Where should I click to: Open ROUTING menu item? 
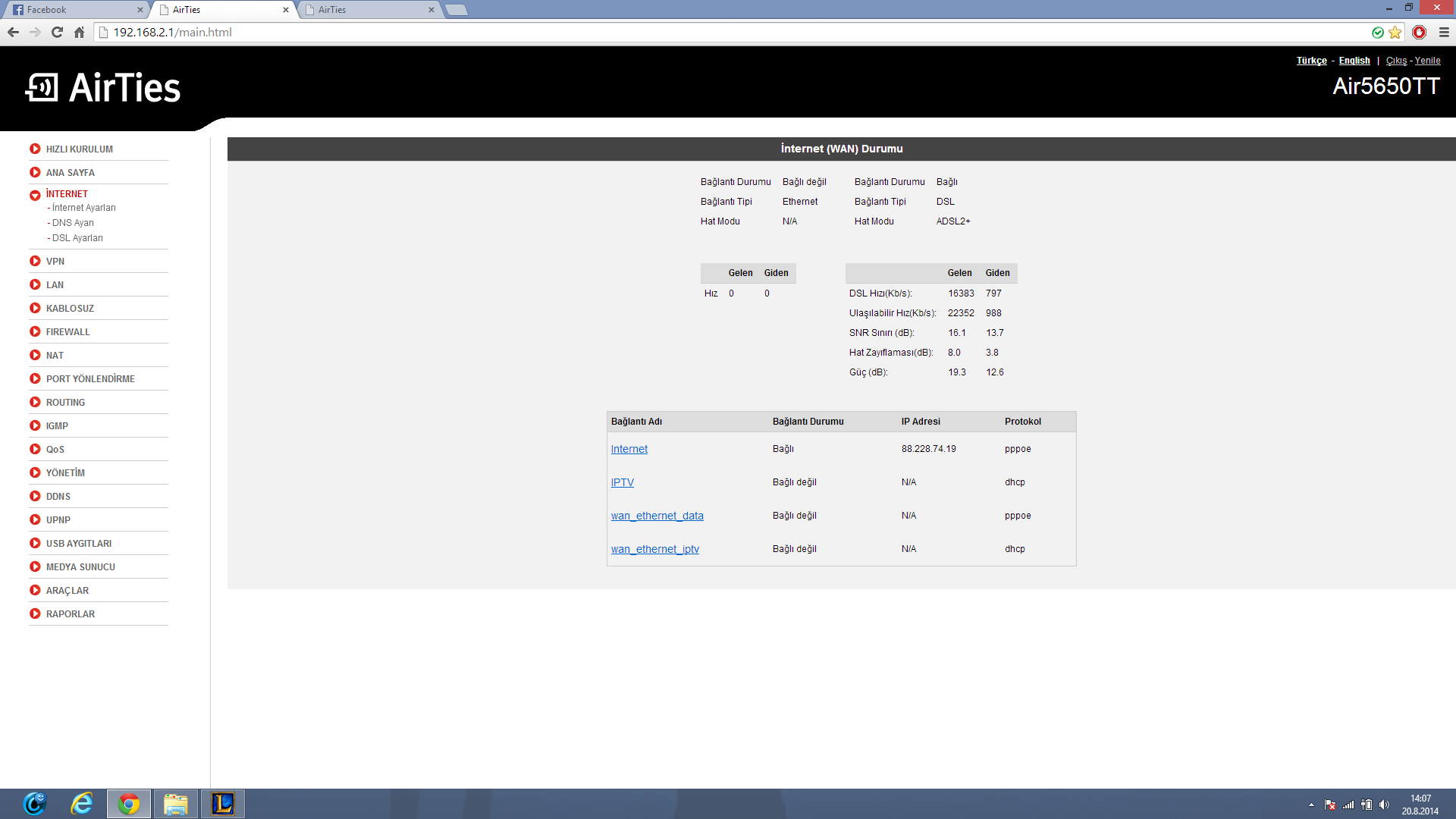pos(65,403)
